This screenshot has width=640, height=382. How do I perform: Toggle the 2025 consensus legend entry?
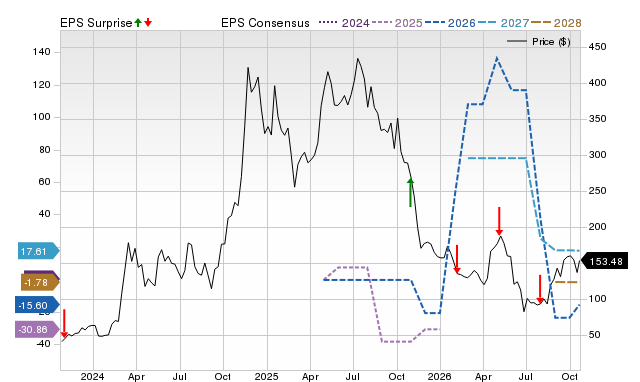coord(397,23)
